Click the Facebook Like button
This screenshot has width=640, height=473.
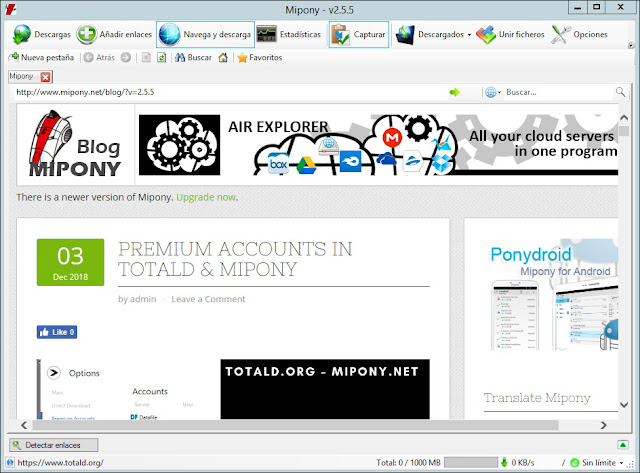coord(57,332)
